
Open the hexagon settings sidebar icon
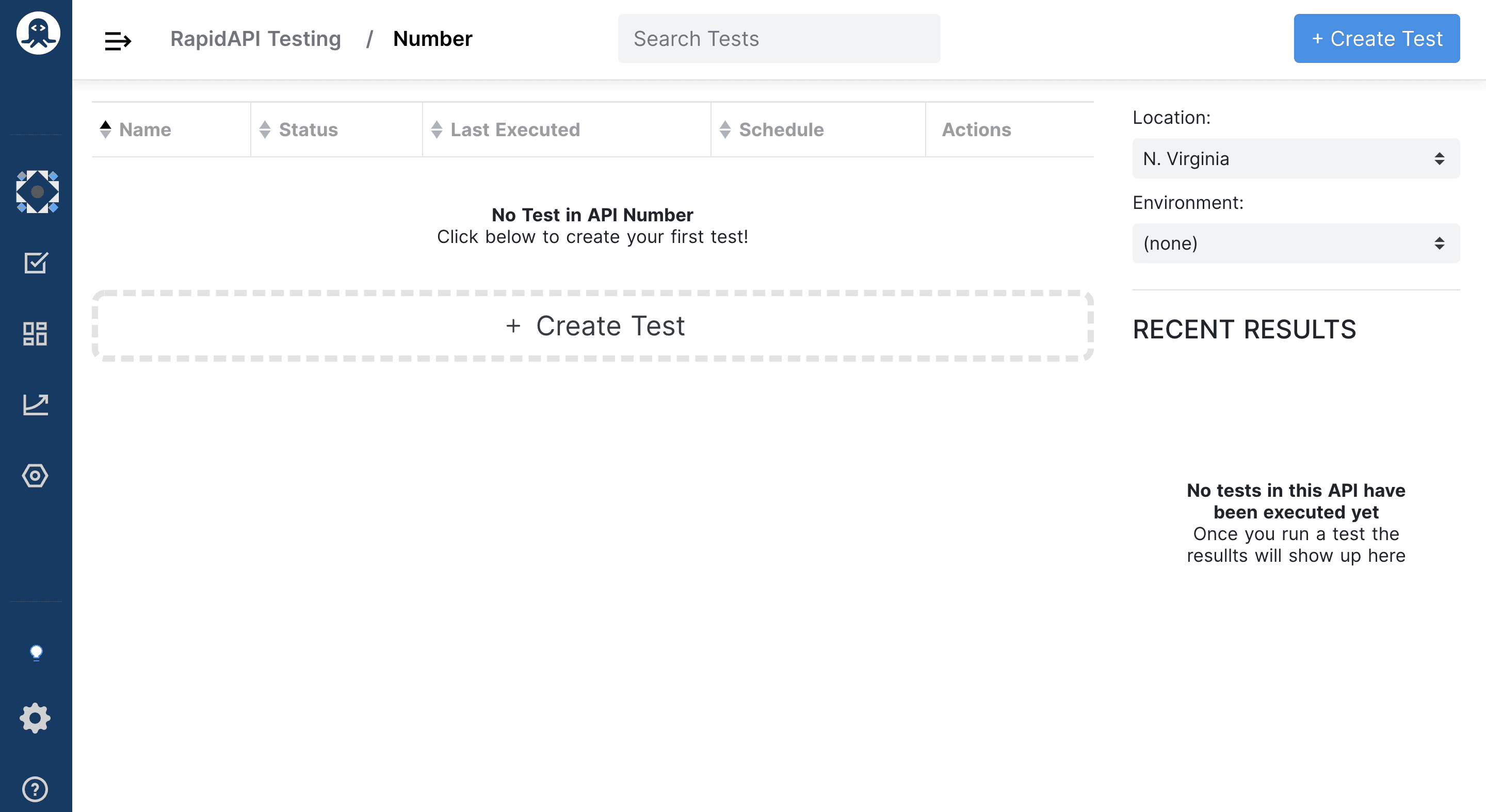coord(35,476)
